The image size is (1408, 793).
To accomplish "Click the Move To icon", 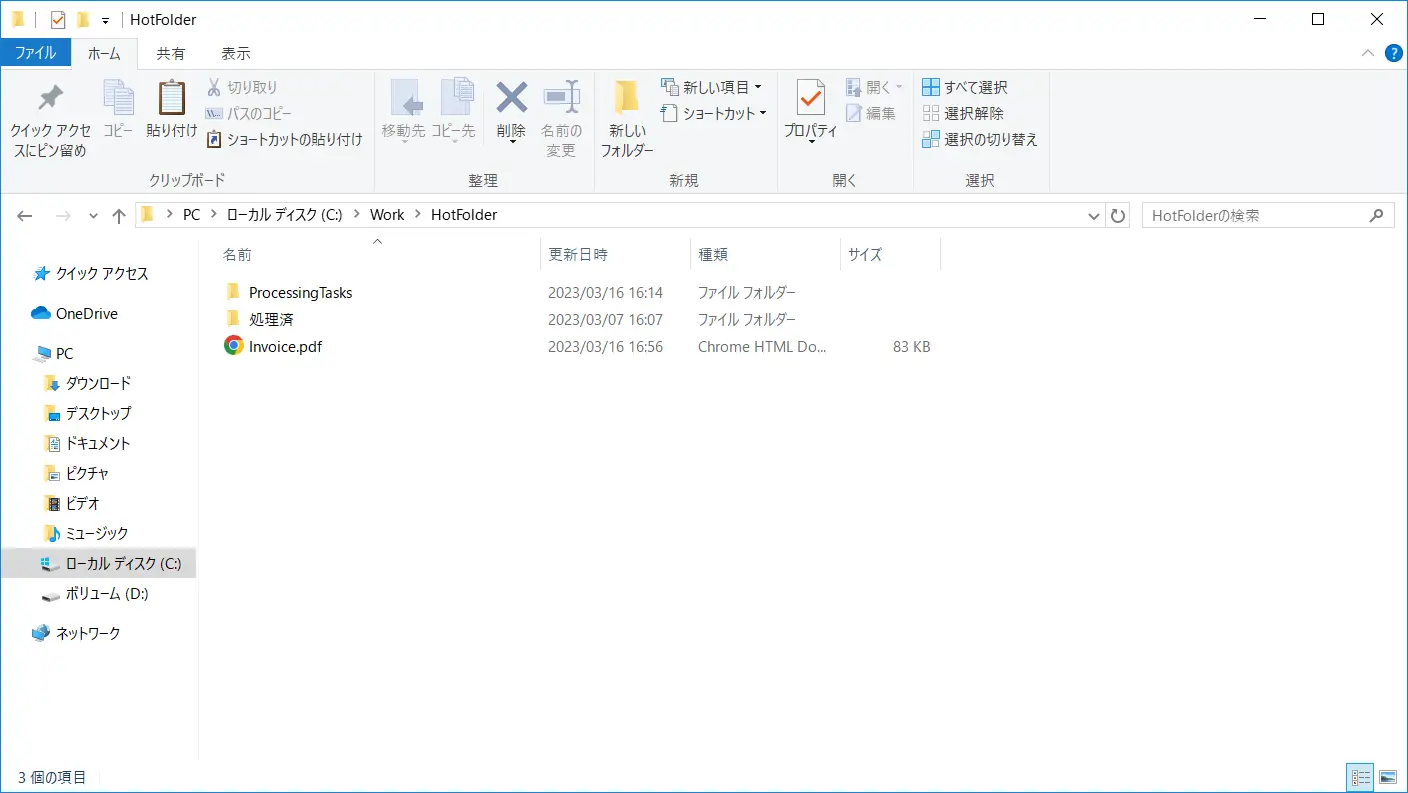I will [x=404, y=98].
